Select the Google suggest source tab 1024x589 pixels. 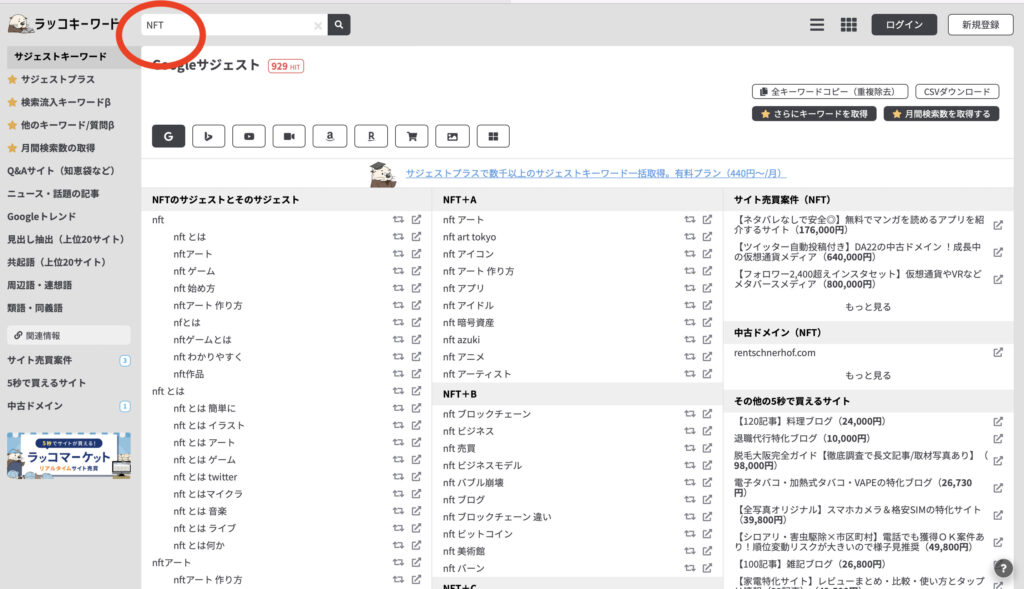click(168, 136)
